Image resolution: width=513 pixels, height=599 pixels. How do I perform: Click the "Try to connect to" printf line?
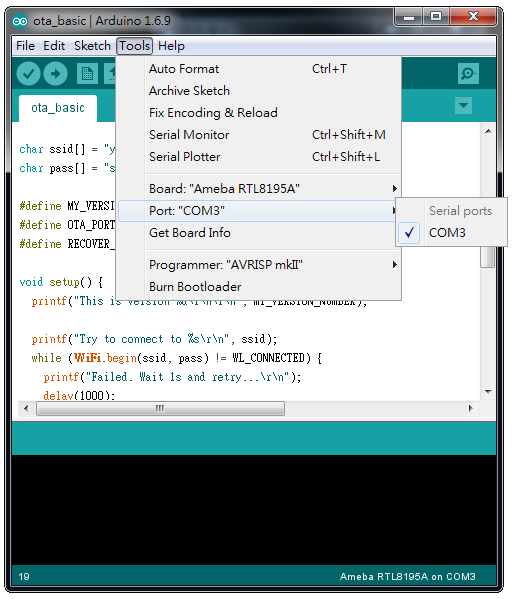click(154, 339)
